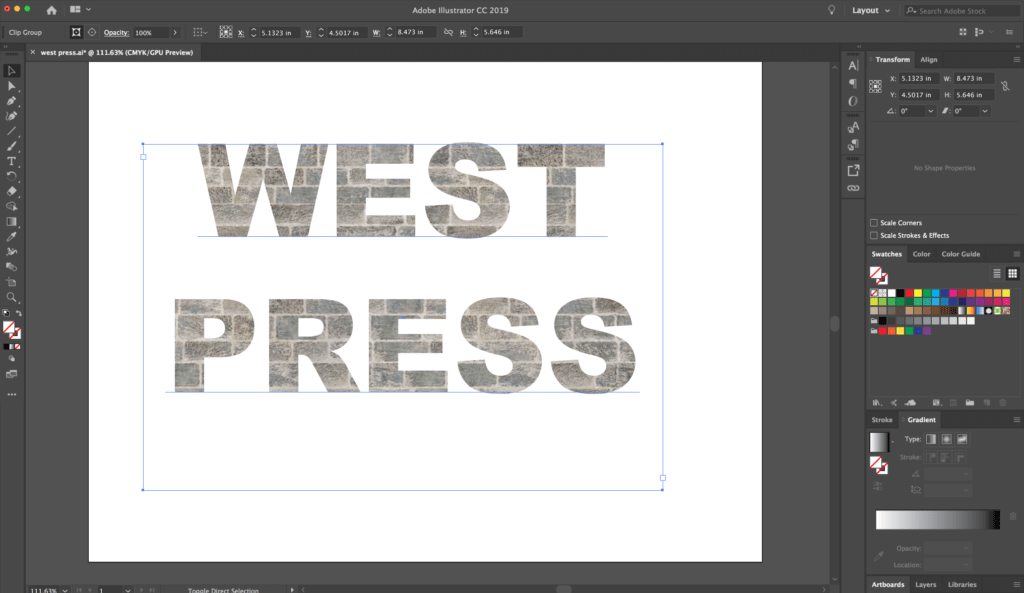
Task: Select radial gradient type
Action: click(x=946, y=438)
